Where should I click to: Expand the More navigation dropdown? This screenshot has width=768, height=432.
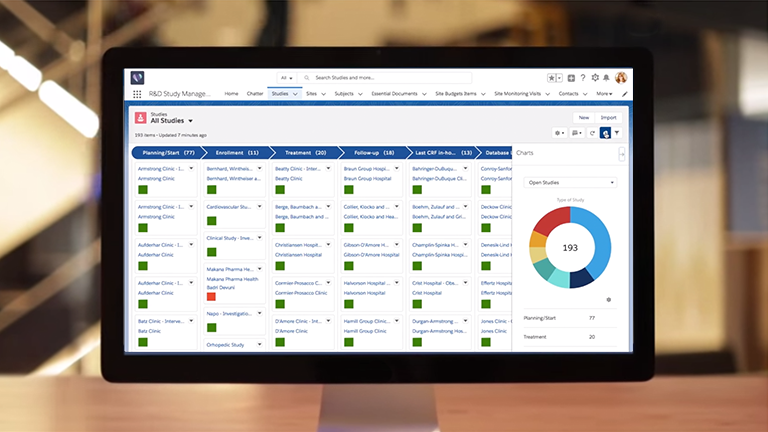click(x=604, y=94)
